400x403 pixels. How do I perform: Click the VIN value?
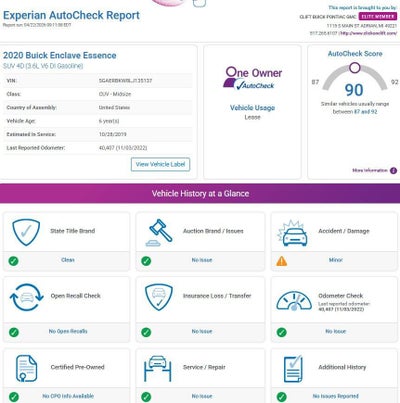point(125,81)
